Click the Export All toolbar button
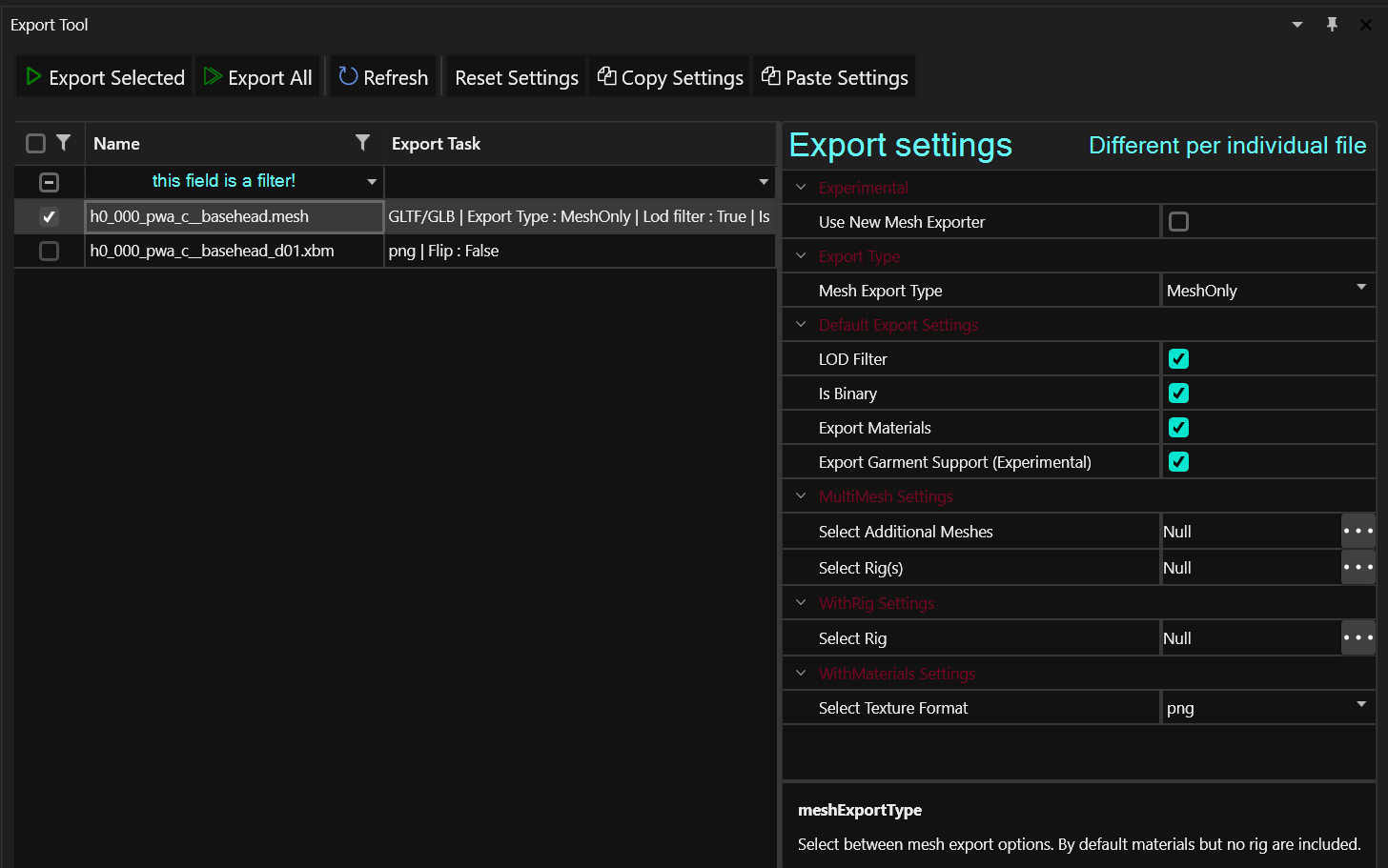 click(258, 77)
